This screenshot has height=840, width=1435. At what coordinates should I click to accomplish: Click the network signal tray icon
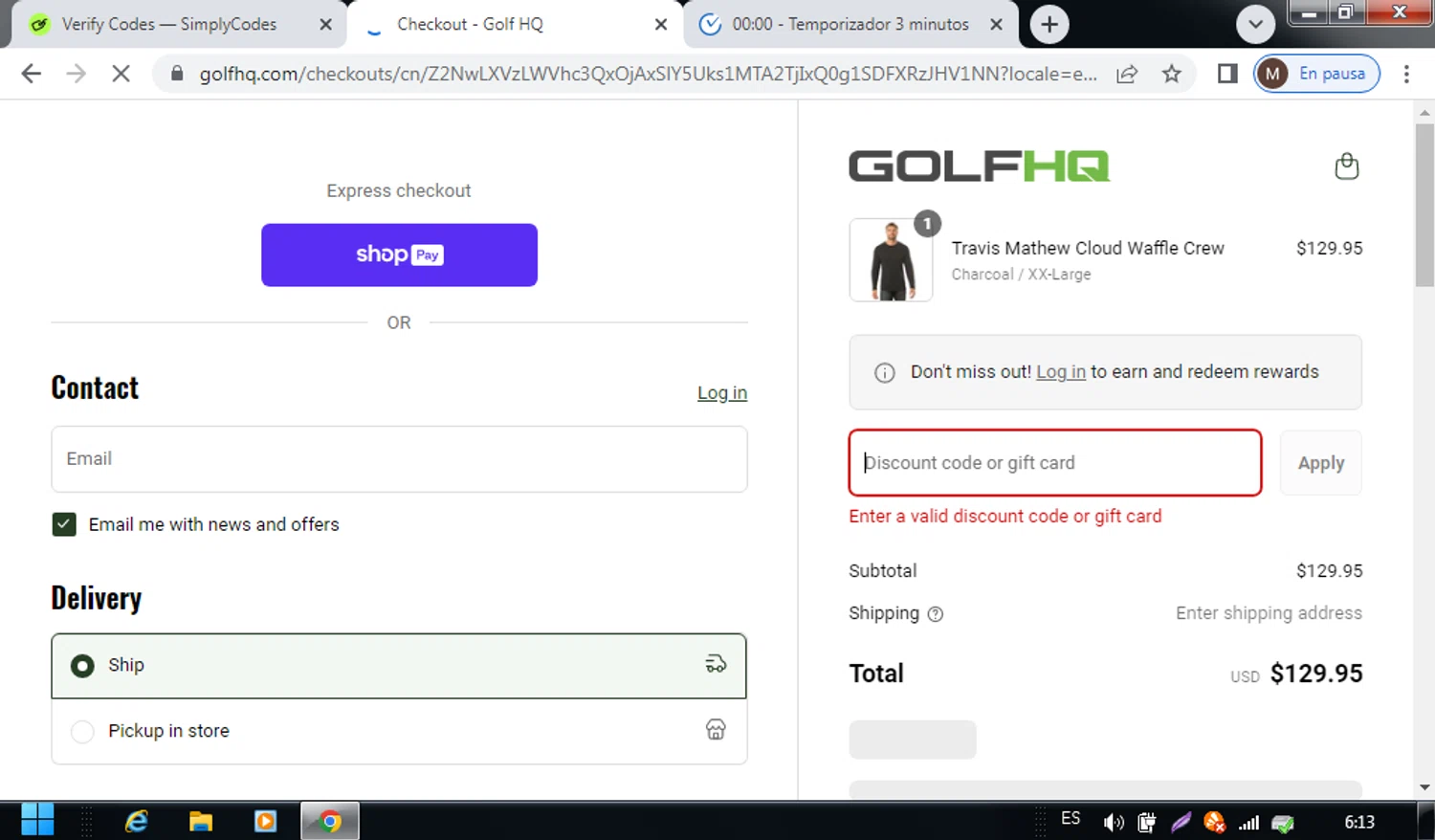coord(1248,822)
